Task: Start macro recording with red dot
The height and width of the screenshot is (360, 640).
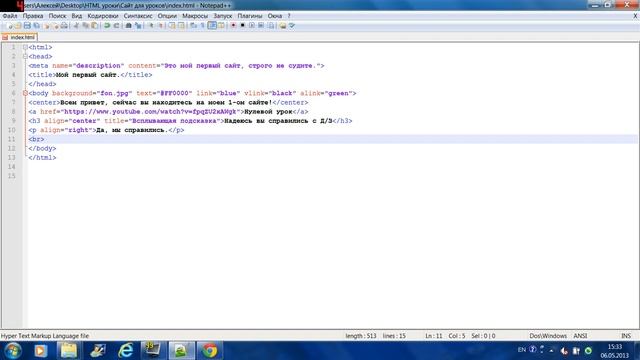Action: pyautogui.click(x=233, y=26)
